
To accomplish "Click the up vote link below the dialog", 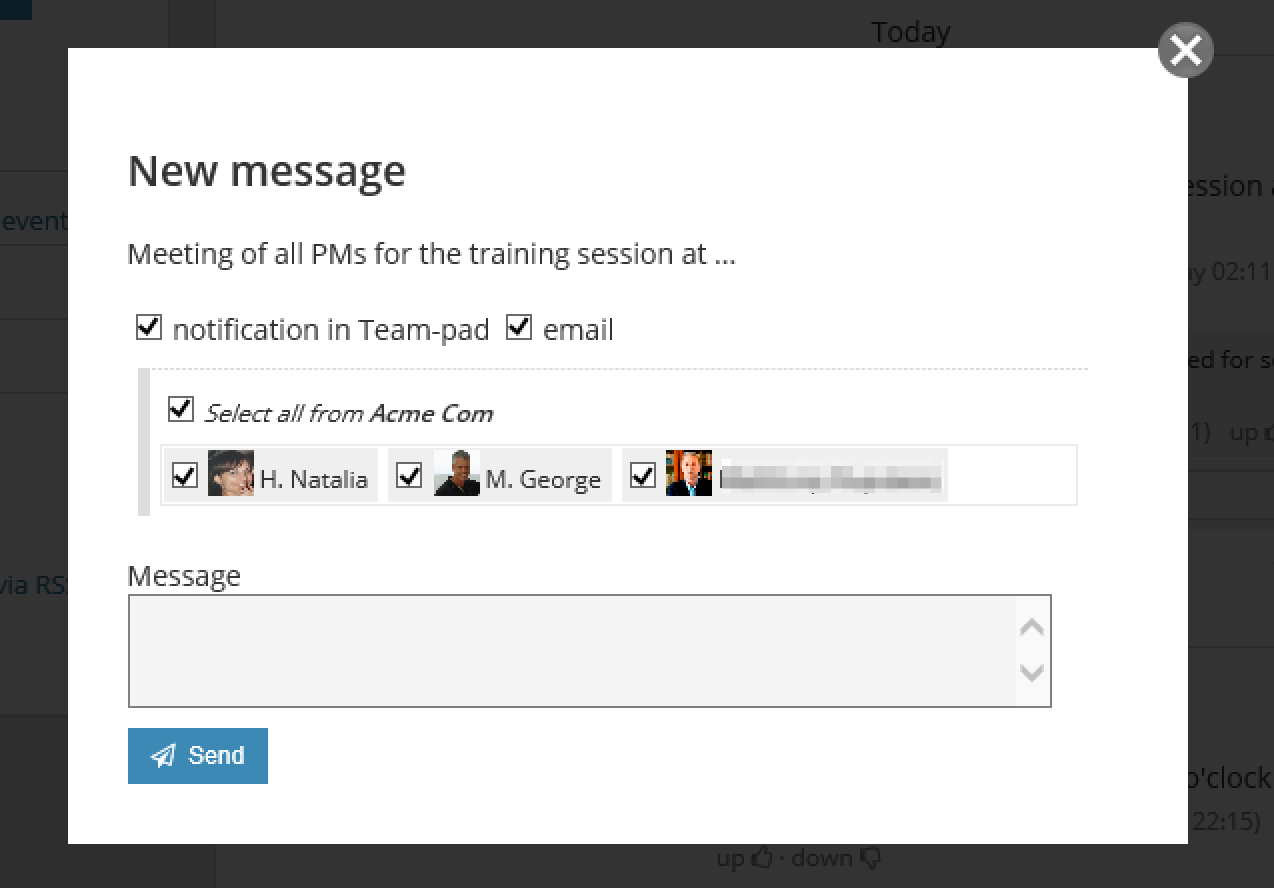I will click(x=735, y=857).
